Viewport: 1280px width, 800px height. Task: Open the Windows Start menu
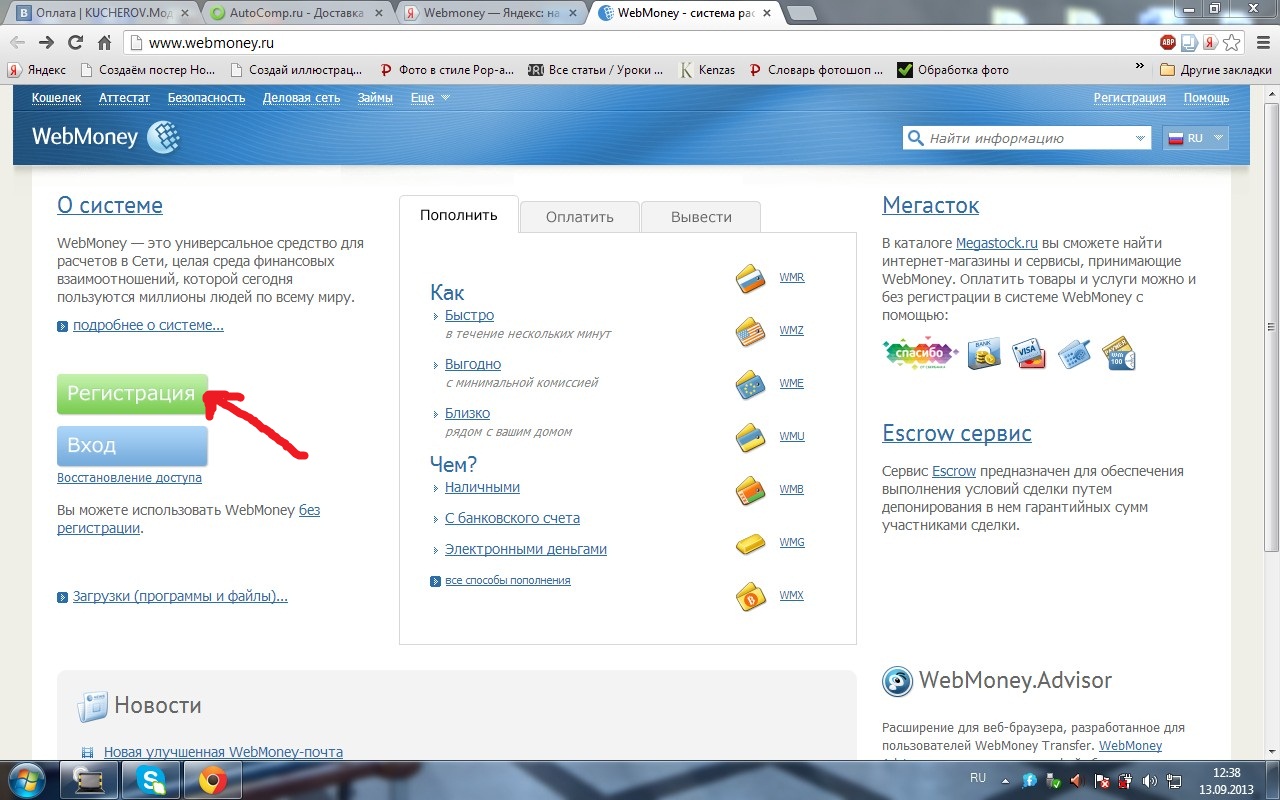click(x=27, y=780)
